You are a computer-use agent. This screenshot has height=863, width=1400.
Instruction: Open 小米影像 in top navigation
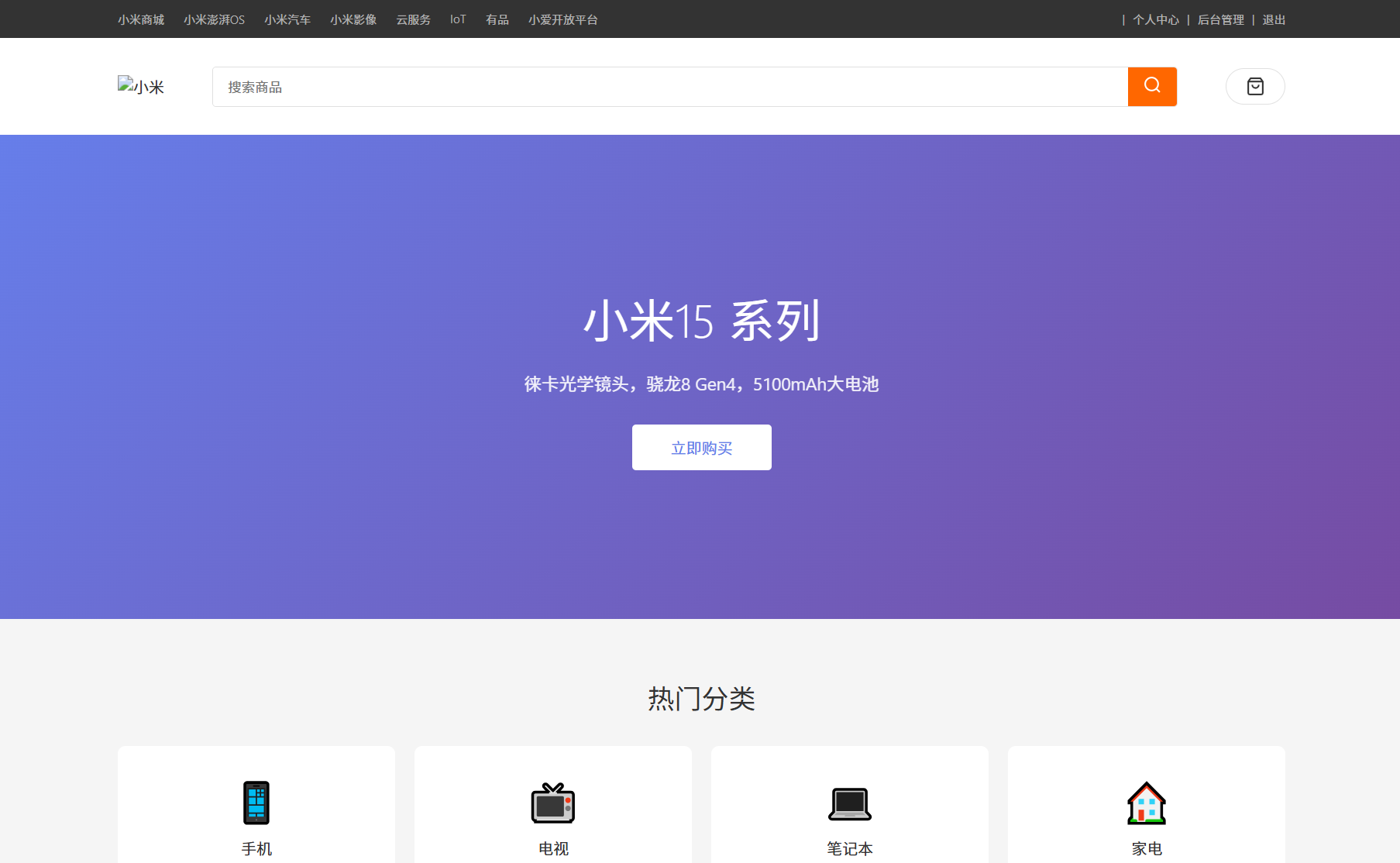pyautogui.click(x=353, y=19)
